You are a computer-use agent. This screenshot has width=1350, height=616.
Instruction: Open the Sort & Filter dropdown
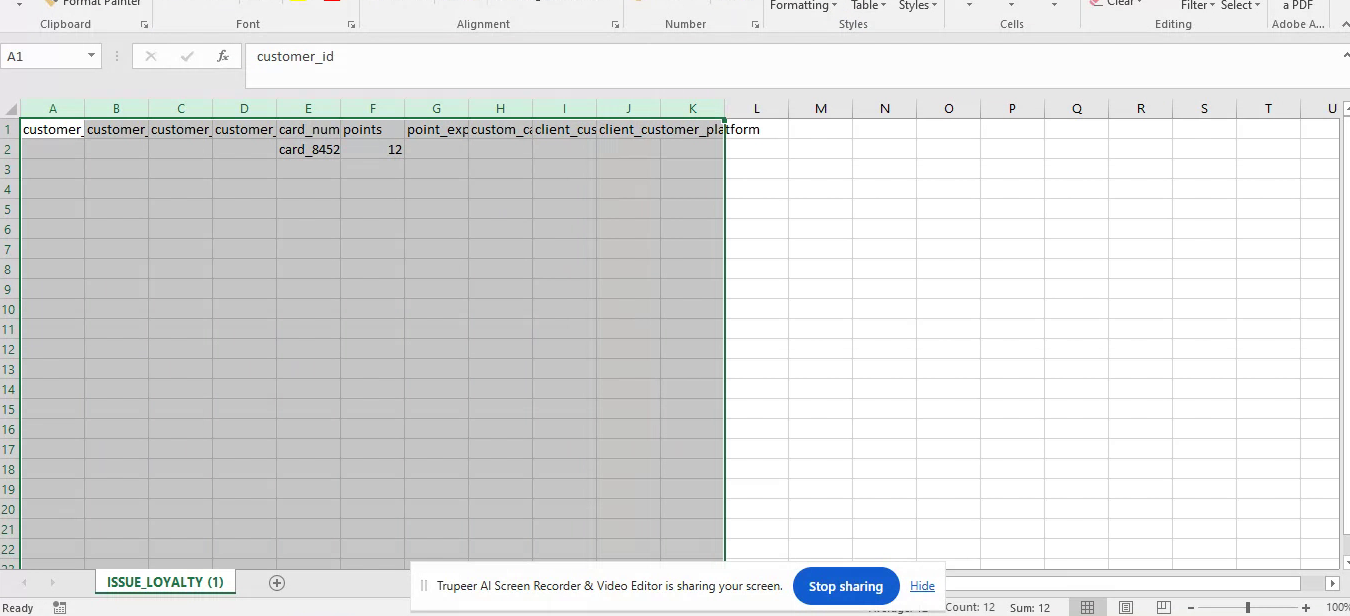(1198, 5)
